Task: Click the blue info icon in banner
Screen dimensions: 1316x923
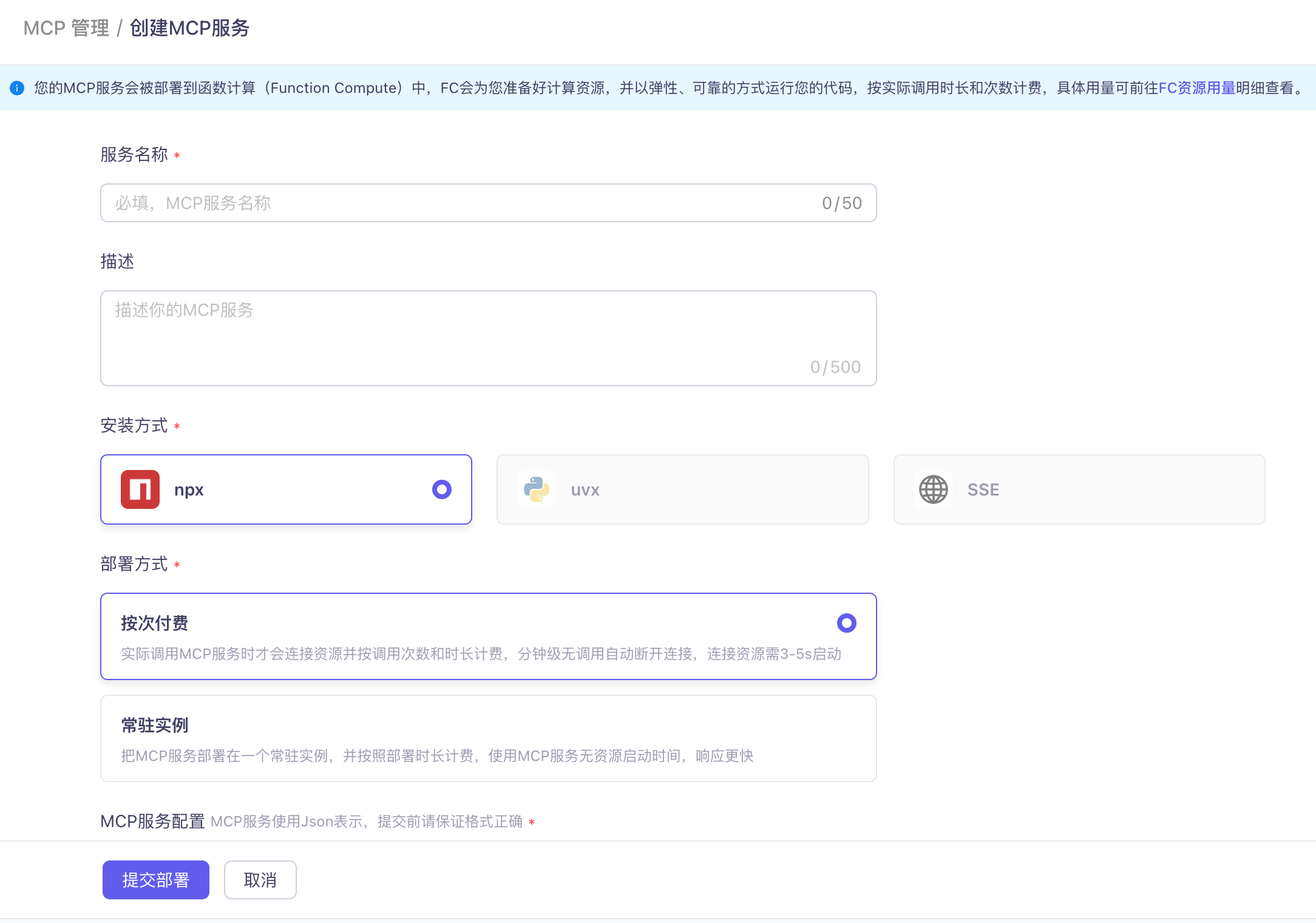Action: pos(17,88)
